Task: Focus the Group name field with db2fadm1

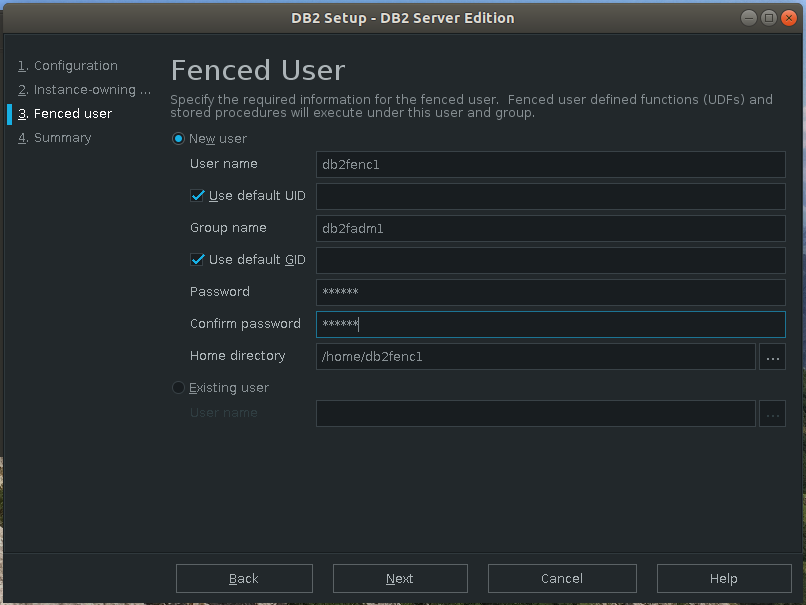Action: tap(550, 229)
